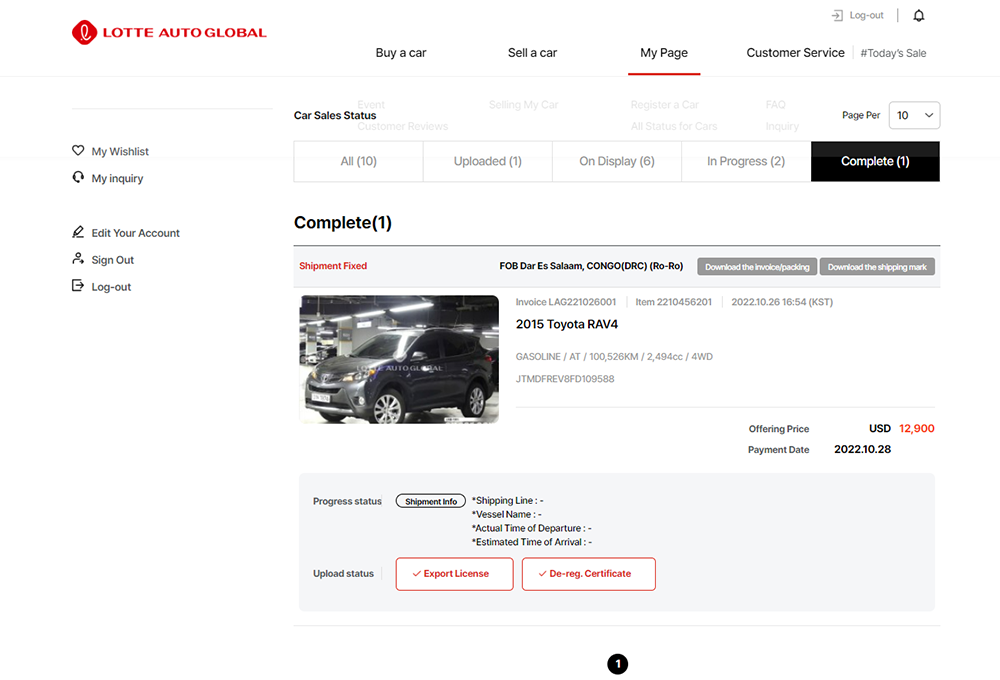This screenshot has height=680, width=1000.
Task: Switch to the Uploaded (1) tab
Action: [488, 161]
